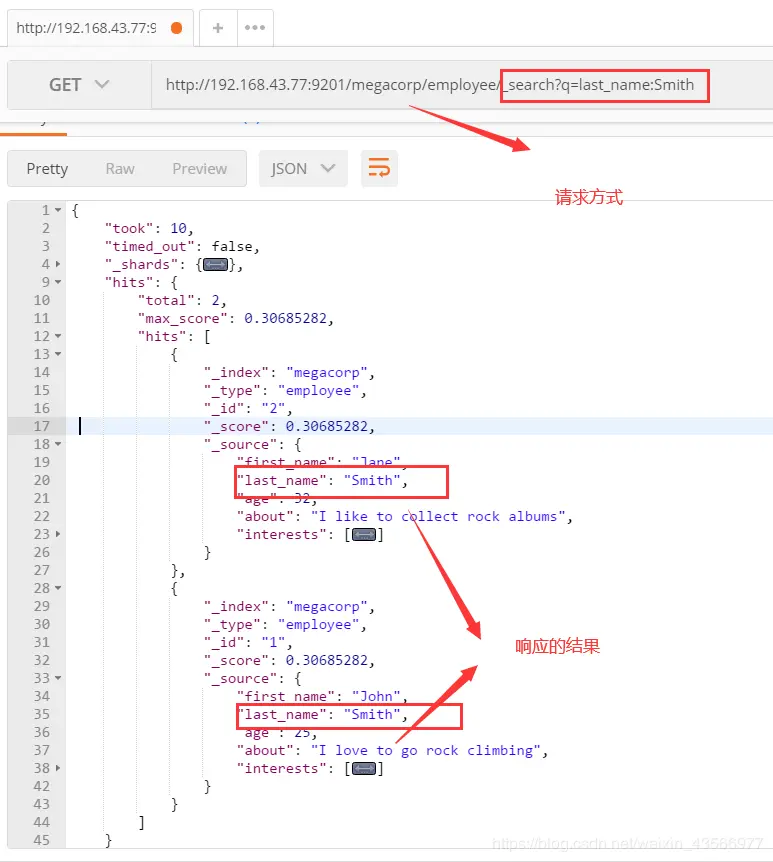Image resolution: width=773 pixels, height=862 pixels.
Task: Open a new request tab with the plus icon
Action: (x=218, y=27)
